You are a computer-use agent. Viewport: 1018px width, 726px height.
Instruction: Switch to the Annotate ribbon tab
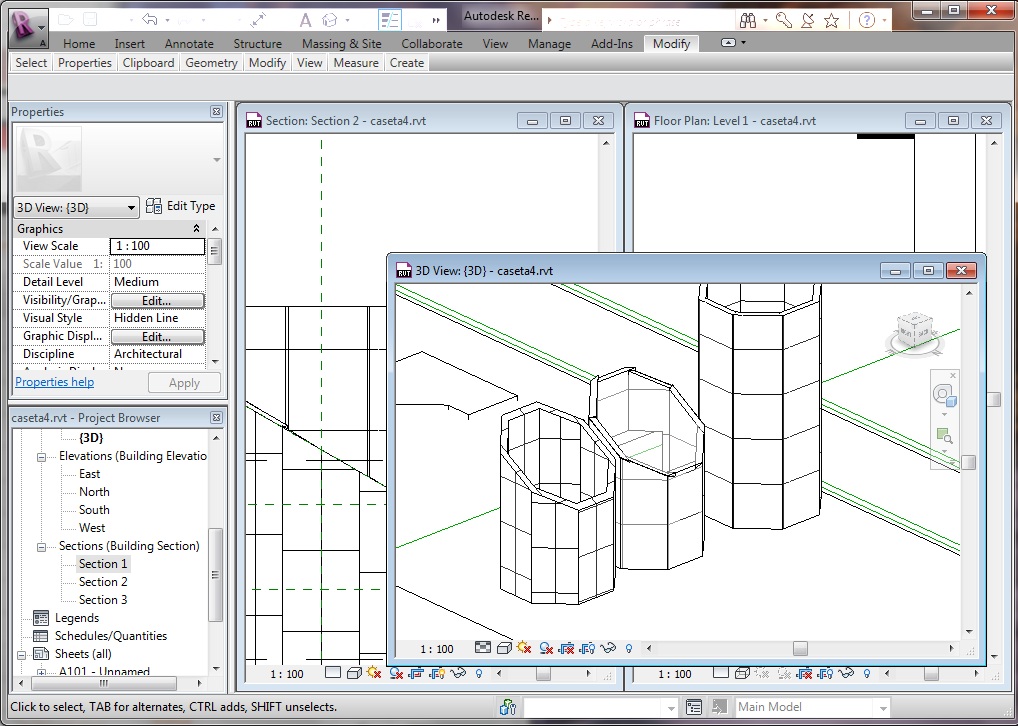pos(189,44)
